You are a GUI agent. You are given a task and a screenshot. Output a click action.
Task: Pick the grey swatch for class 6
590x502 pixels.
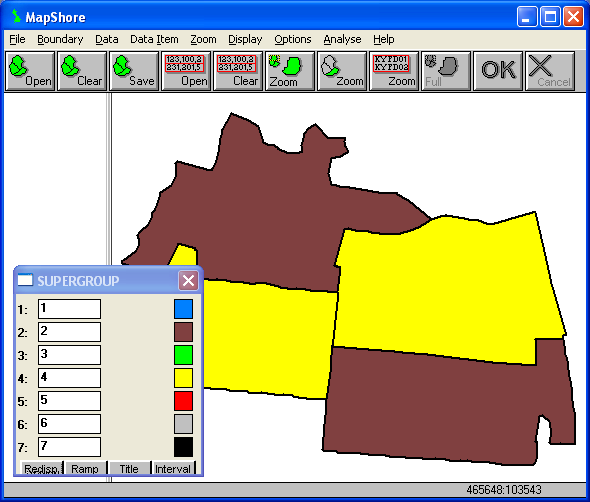coord(183,424)
